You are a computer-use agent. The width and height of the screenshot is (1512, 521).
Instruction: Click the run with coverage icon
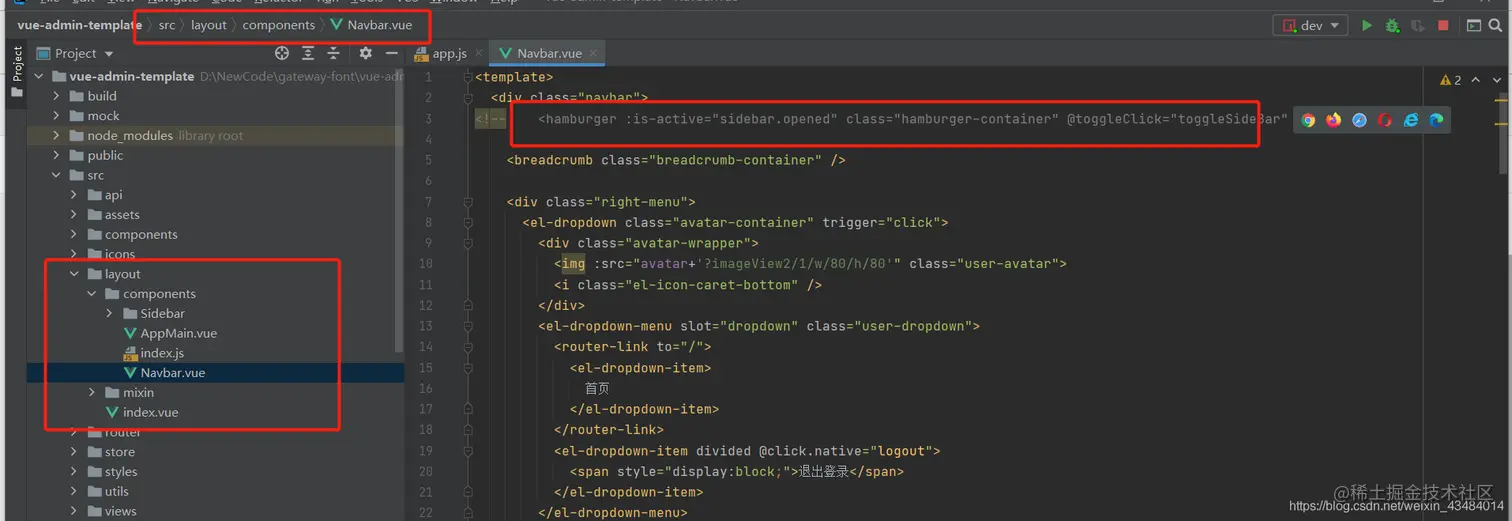pos(1417,26)
